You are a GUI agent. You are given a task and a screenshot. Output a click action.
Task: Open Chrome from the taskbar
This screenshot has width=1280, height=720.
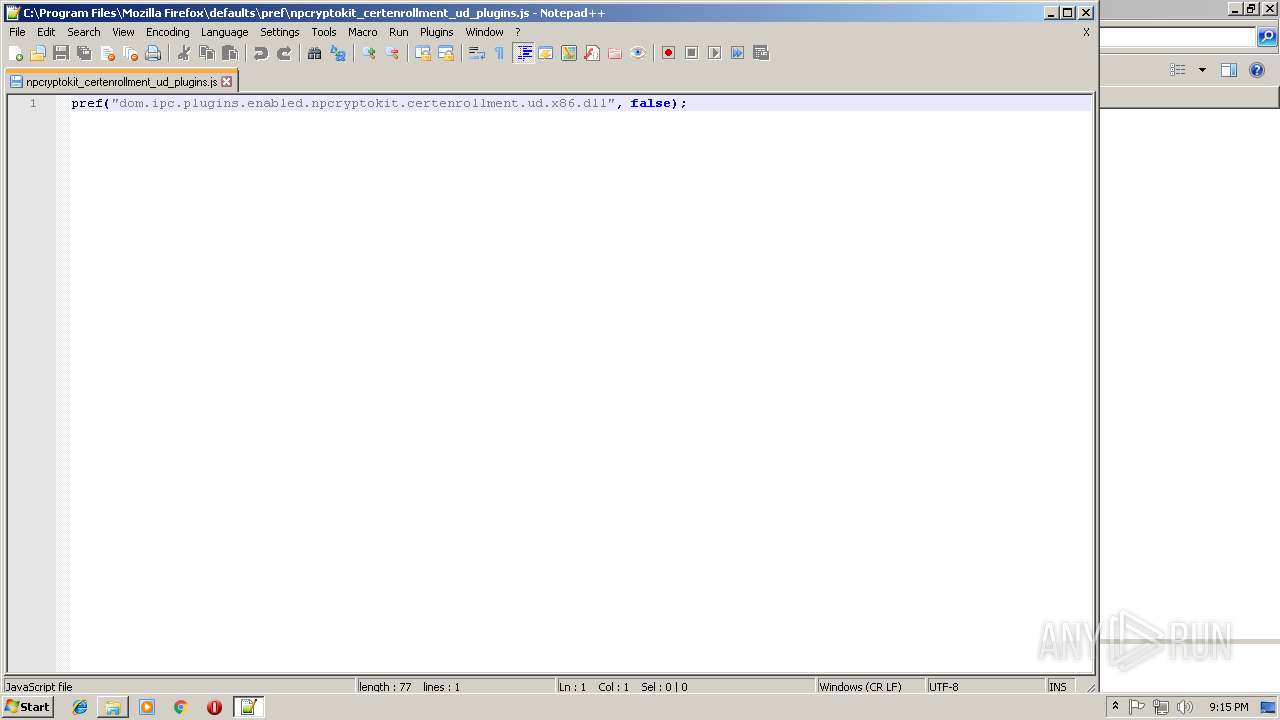point(181,707)
